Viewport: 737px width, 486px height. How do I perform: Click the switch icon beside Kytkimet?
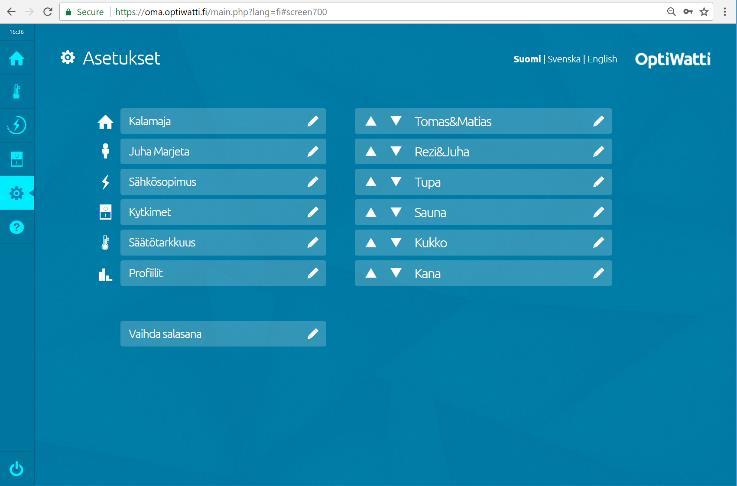tap(105, 212)
